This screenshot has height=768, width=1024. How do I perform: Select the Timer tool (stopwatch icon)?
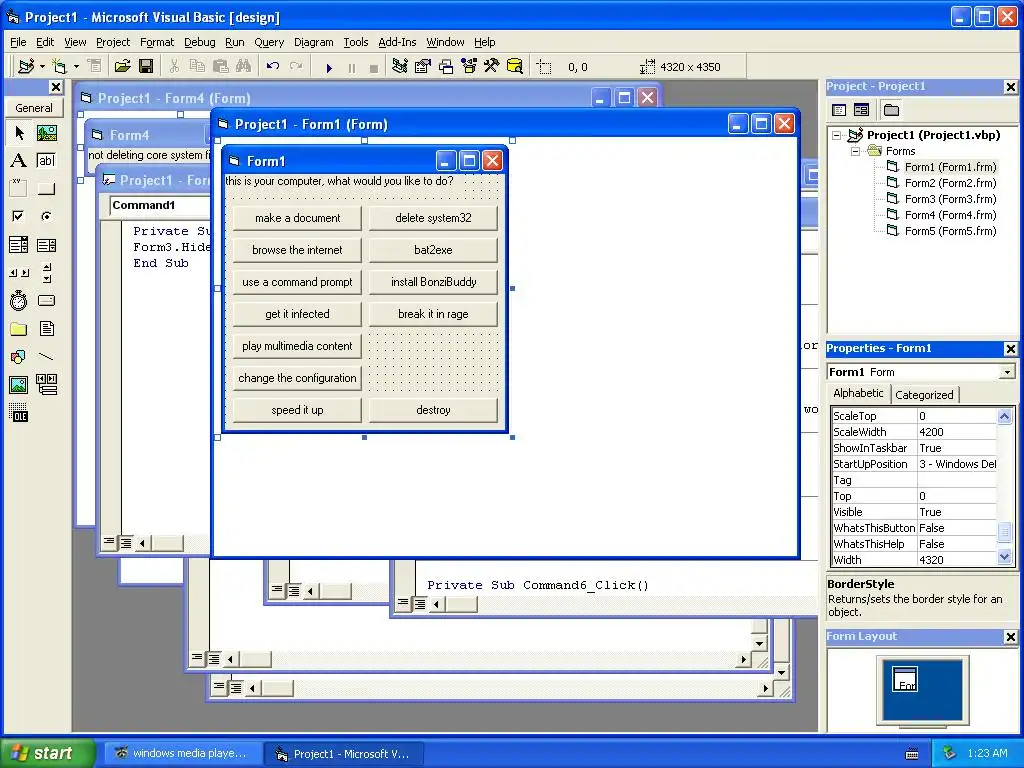19,300
